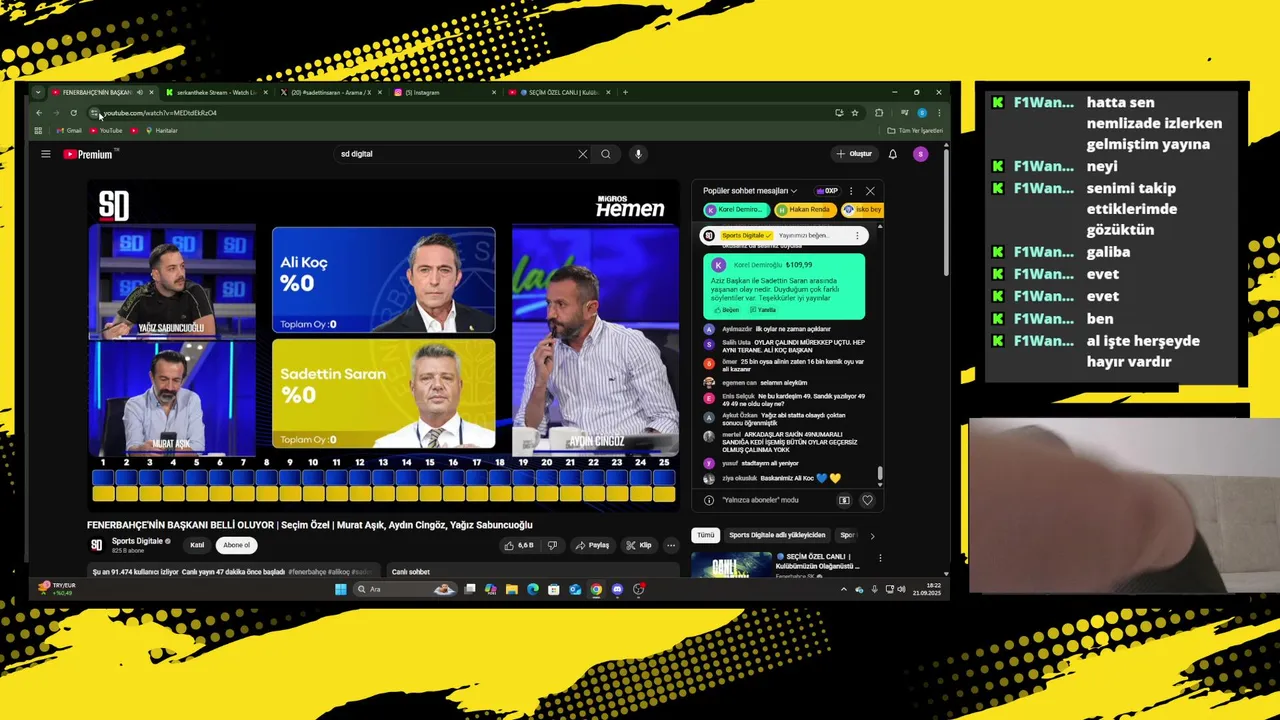This screenshot has width=1280, height=720.
Task: Join the channel with Katıl
Action: [x=197, y=545]
